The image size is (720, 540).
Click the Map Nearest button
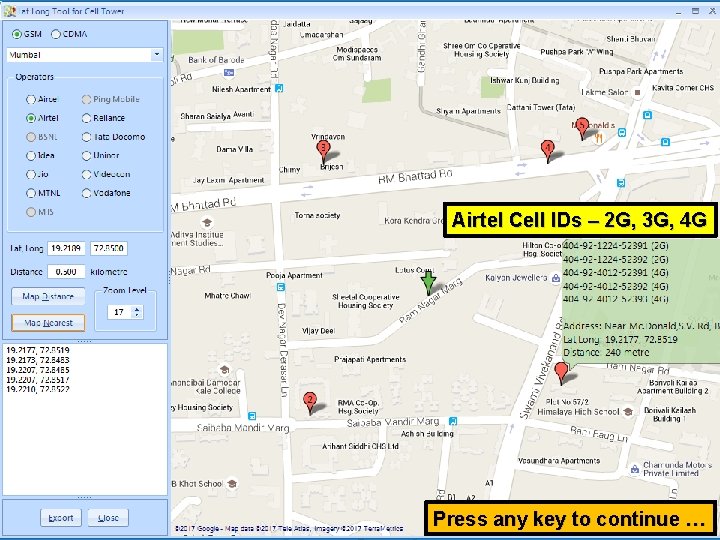48,323
